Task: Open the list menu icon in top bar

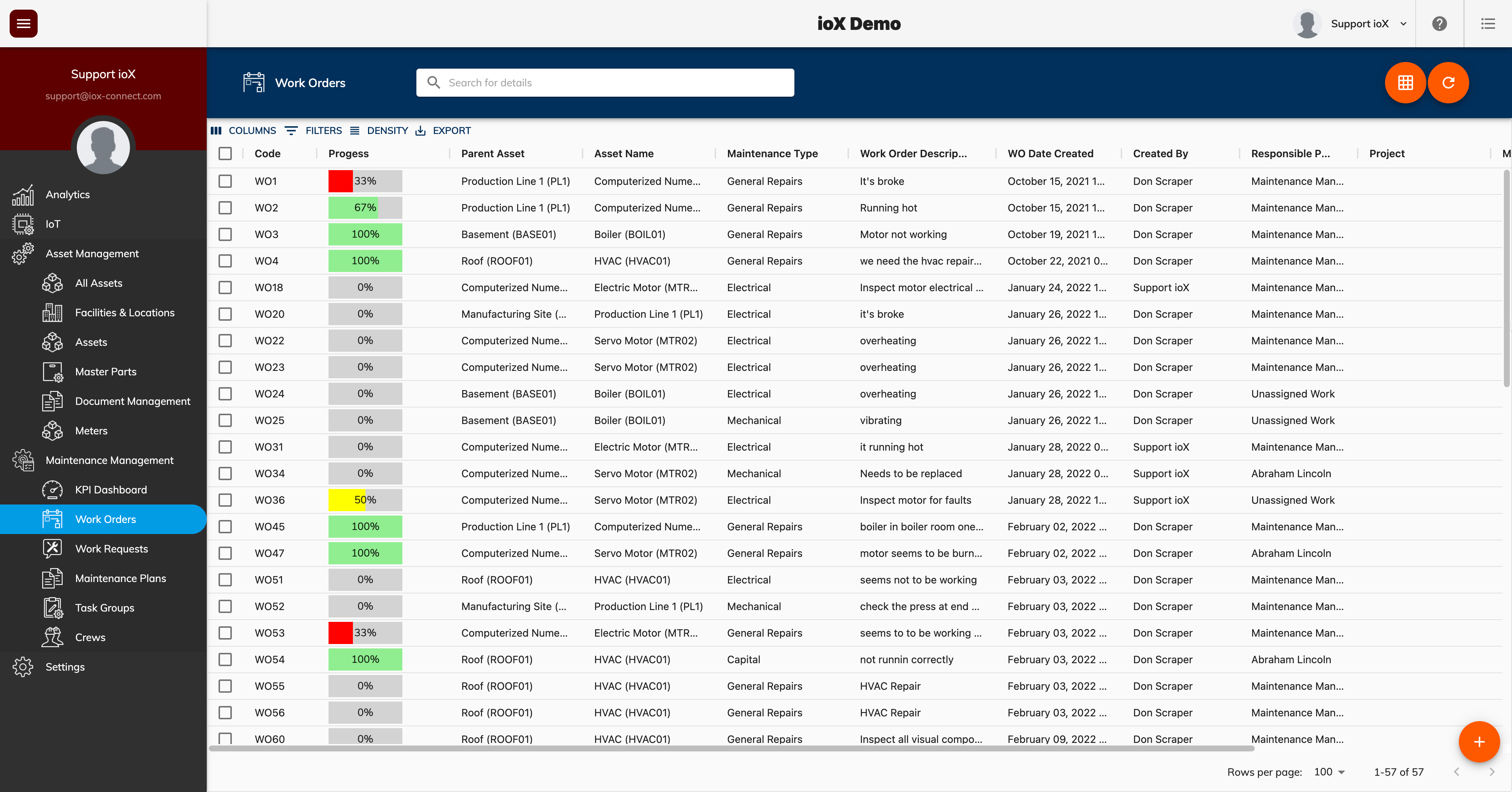Action: pyautogui.click(x=1488, y=24)
